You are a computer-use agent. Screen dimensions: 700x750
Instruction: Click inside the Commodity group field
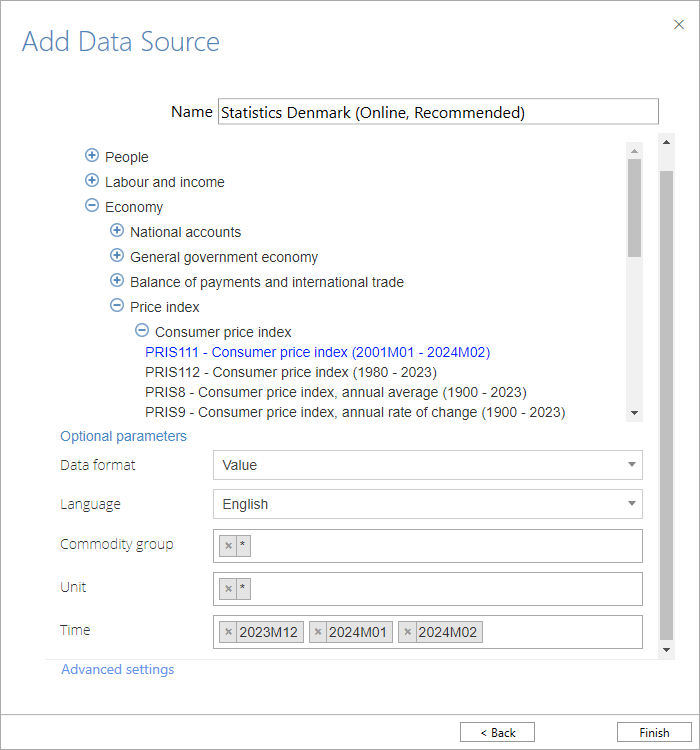(428, 546)
